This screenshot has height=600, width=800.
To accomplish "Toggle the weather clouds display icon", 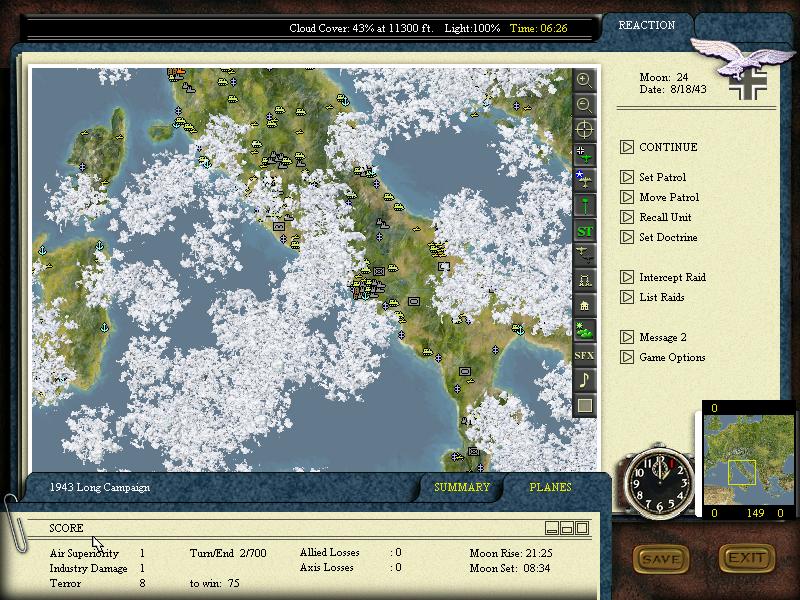I will [584, 331].
